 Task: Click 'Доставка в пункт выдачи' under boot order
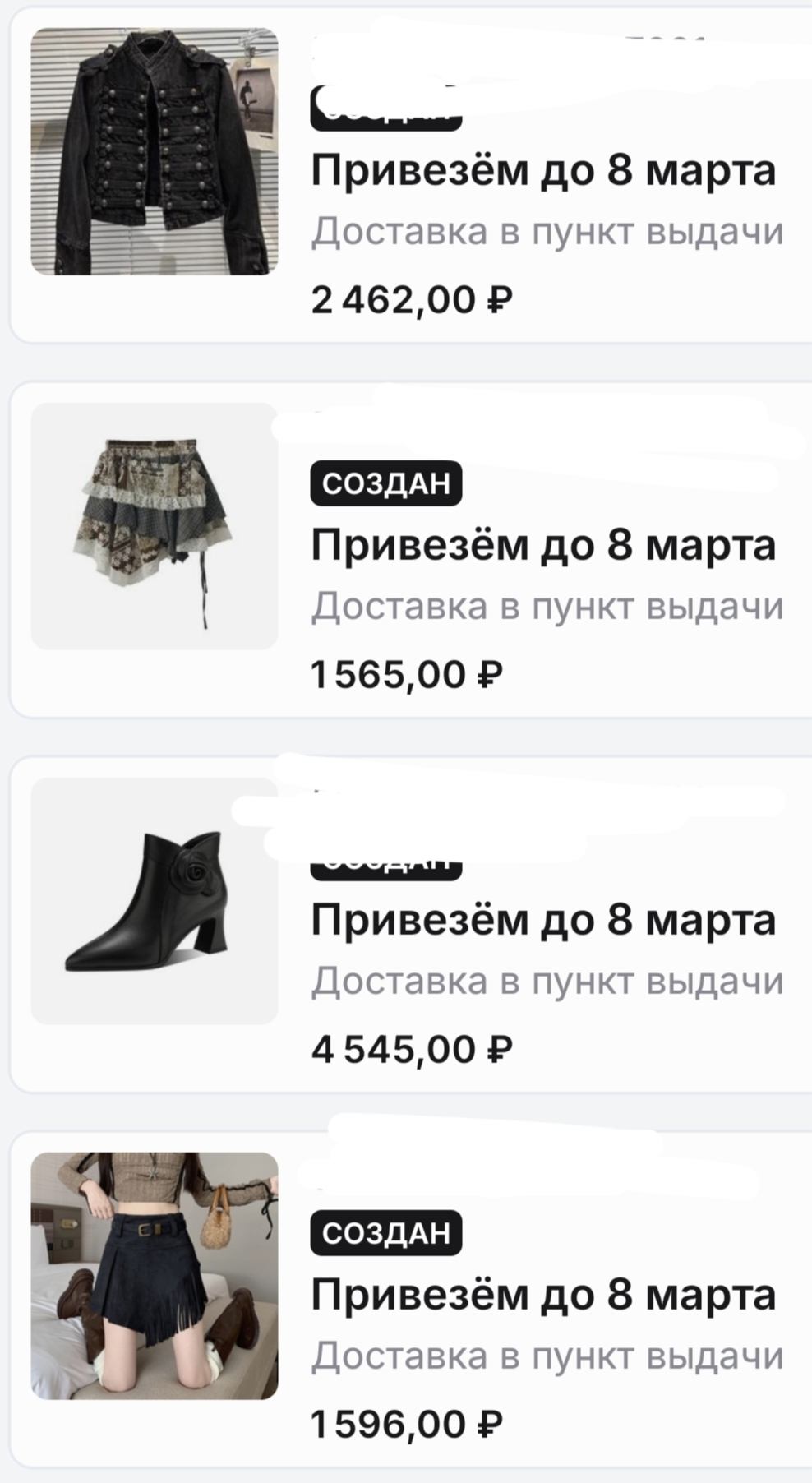[547, 982]
